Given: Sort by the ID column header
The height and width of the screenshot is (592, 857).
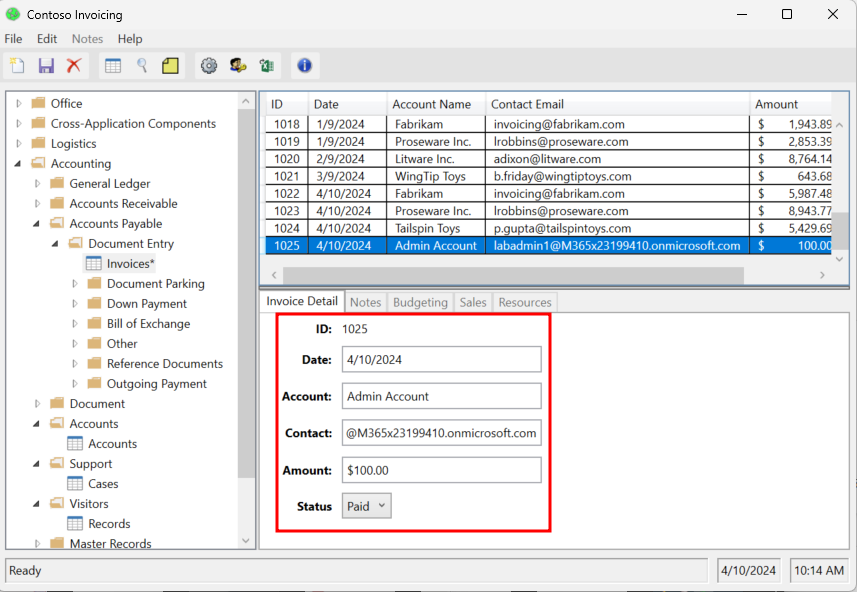Looking at the screenshot, I should click(x=286, y=104).
